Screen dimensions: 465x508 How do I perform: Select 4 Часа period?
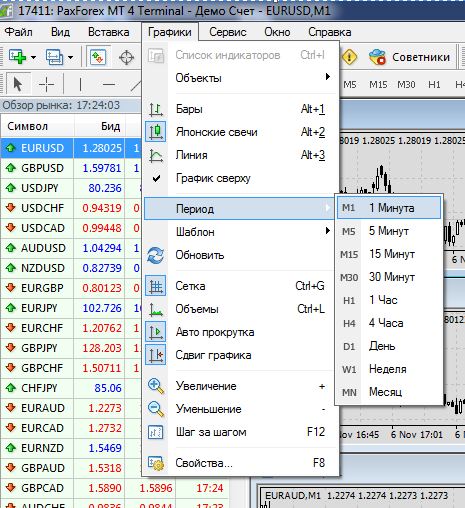389,323
